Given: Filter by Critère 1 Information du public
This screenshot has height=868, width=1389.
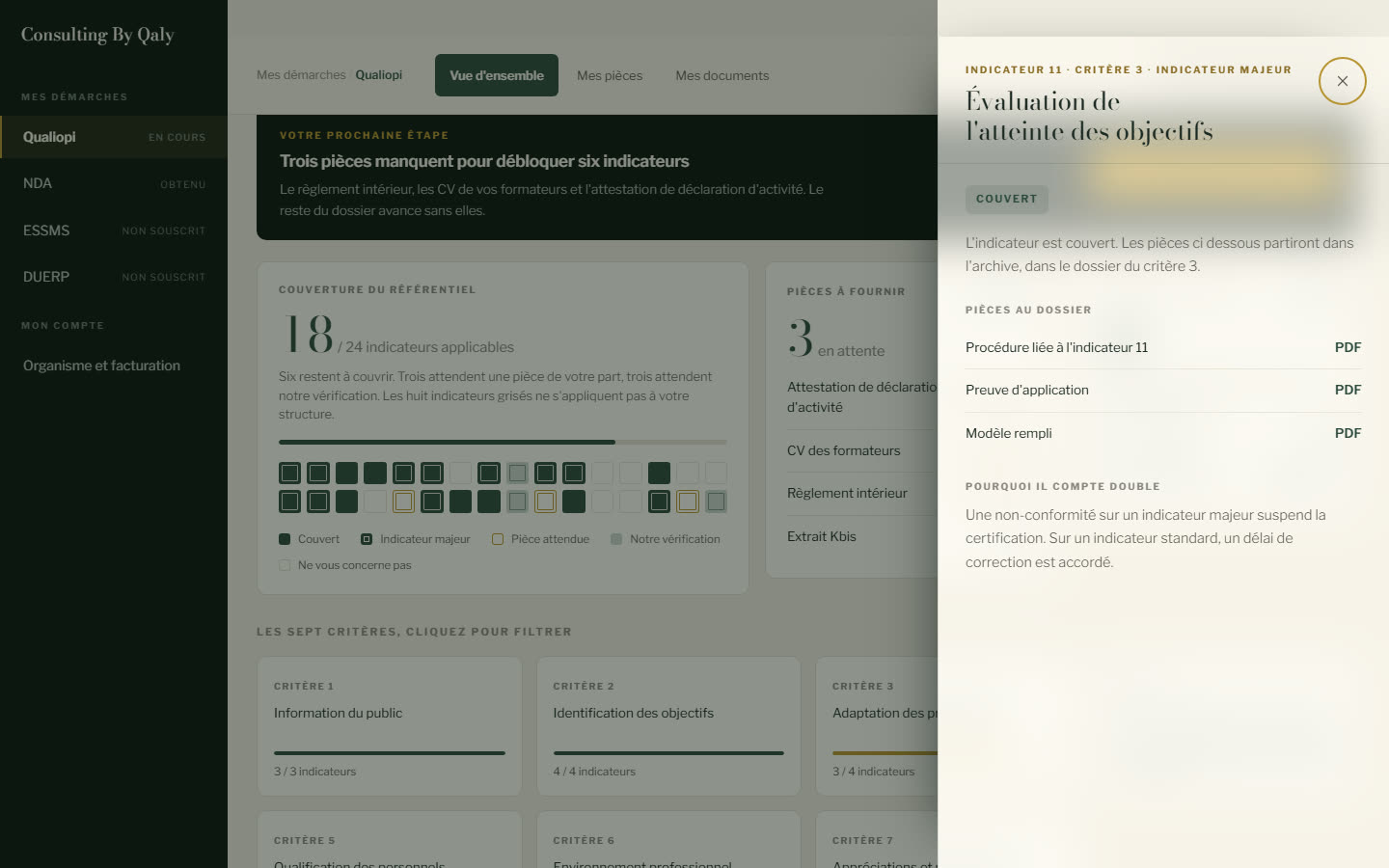Looking at the screenshot, I should (390, 726).
